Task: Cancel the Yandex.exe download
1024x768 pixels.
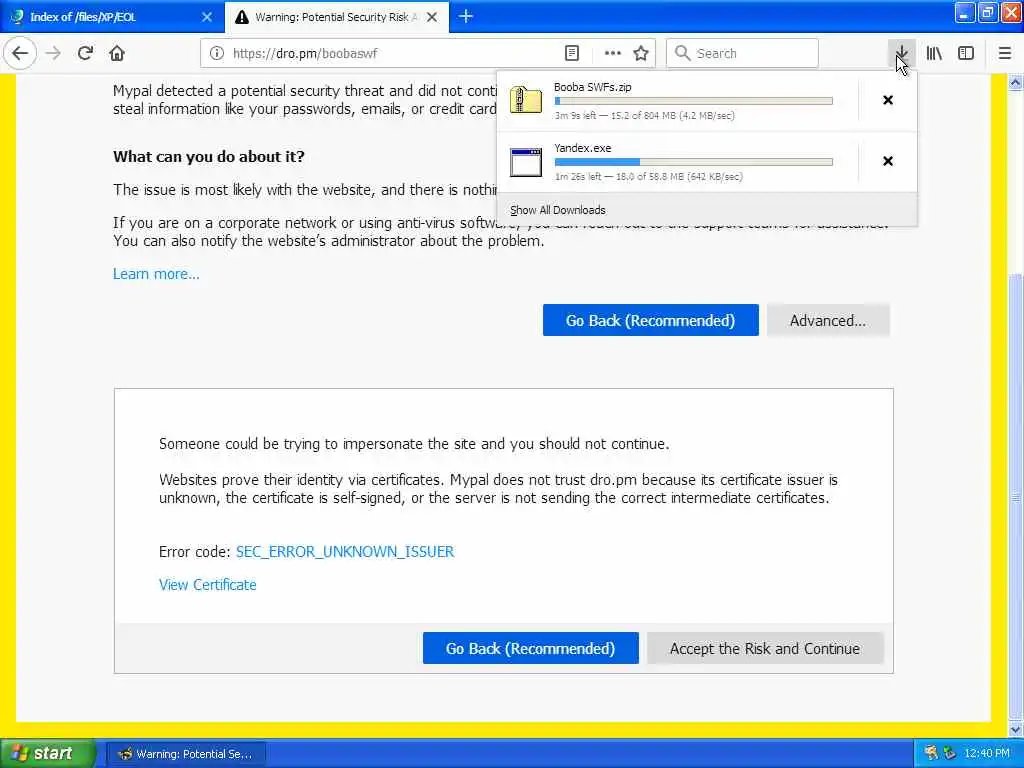Action: pos(888,161)
